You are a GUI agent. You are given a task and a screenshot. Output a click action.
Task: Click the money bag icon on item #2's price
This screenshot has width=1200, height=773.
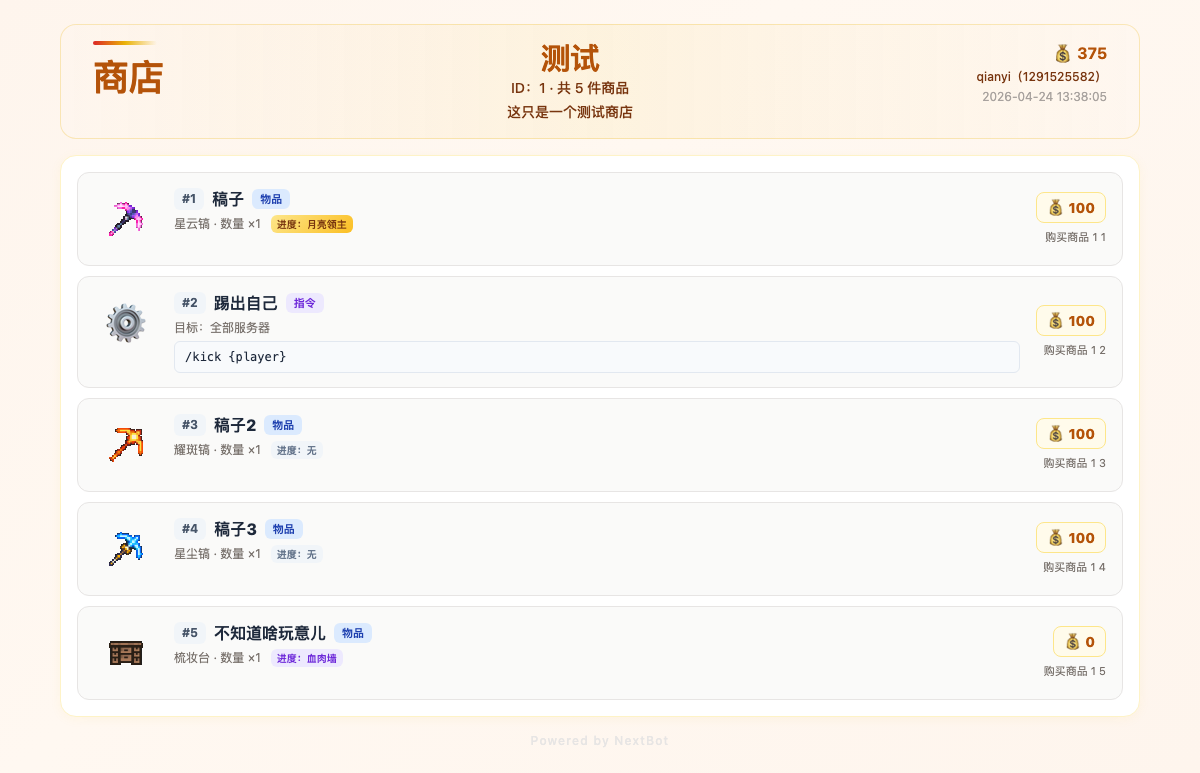point(1055,321)
